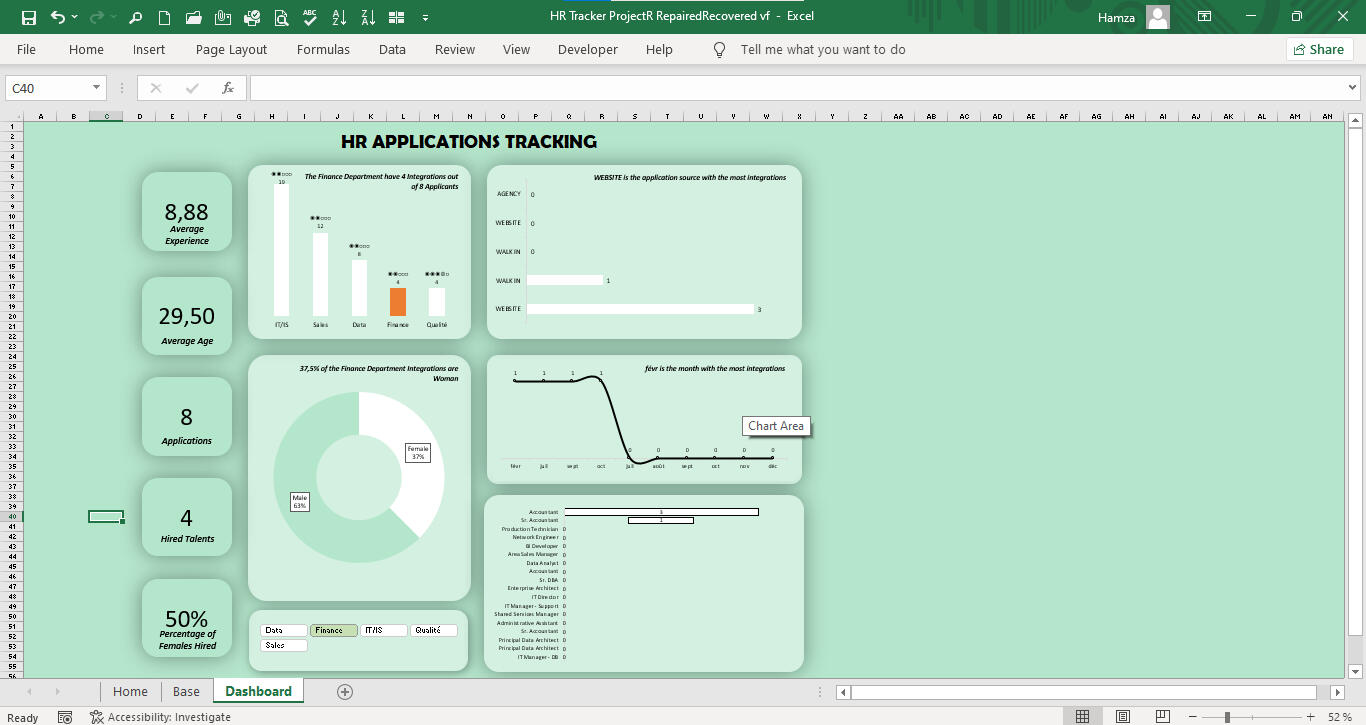Click the Print Preview icon
This screenshot has height=725, width=1366.
281,17
